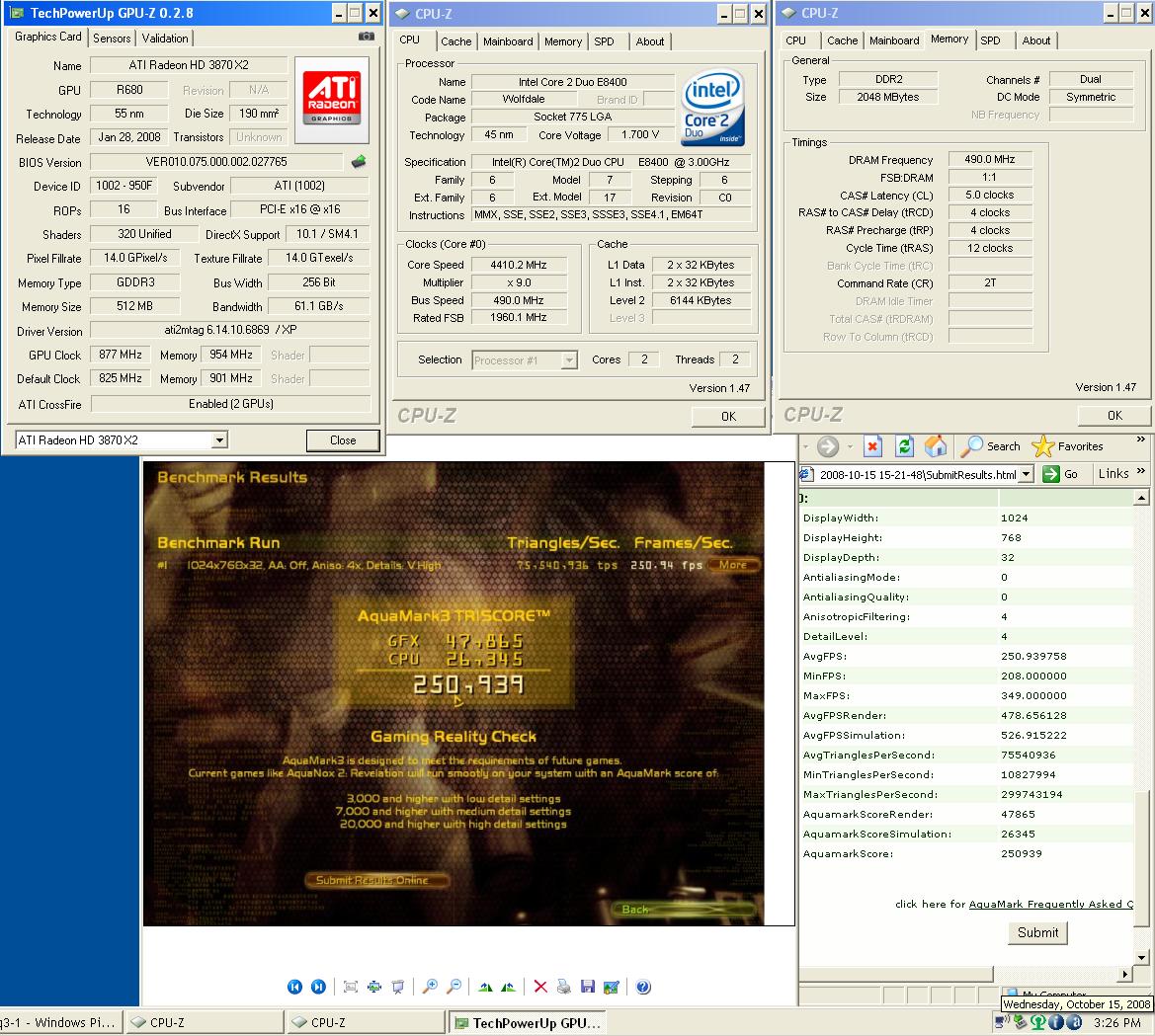This screenshot has width=1155, height=1036.
Task: Expand the browser toolbar overflow chevron
Action: [1141, 439]
